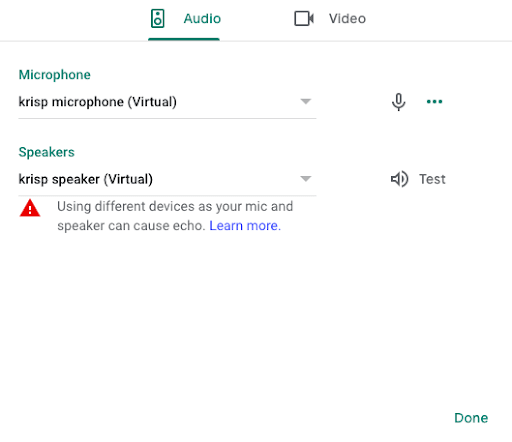Open the three-dot microphone options menu

pyautogui.click(x=434, y=101)
